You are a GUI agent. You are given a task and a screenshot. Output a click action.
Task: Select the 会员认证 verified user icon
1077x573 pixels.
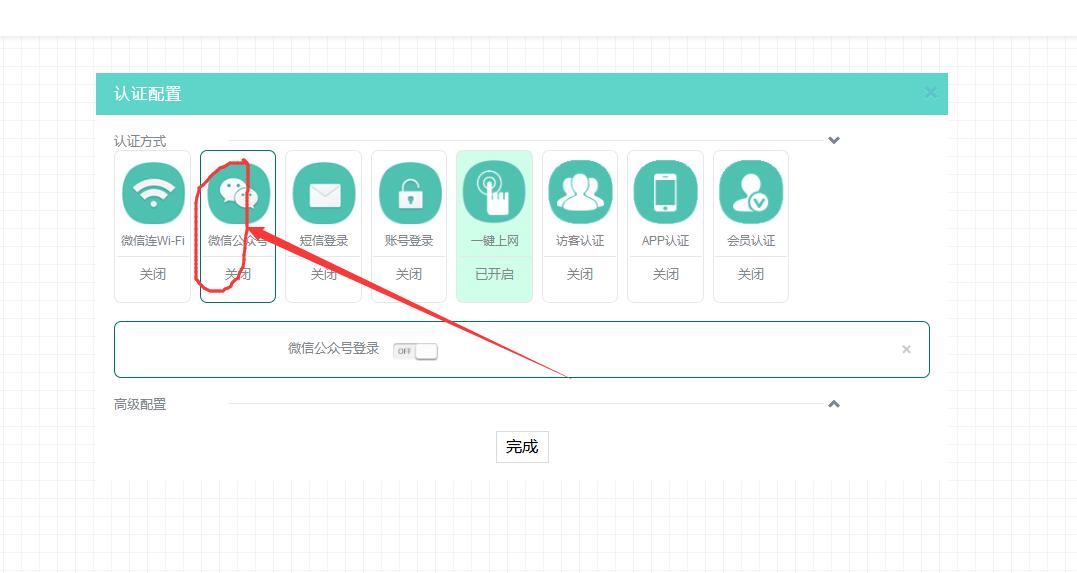pyautogui.click(x=751, y=192)
